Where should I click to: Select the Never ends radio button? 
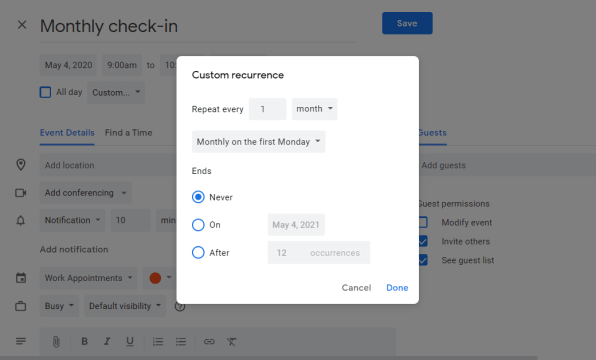(x=198, y=197)
